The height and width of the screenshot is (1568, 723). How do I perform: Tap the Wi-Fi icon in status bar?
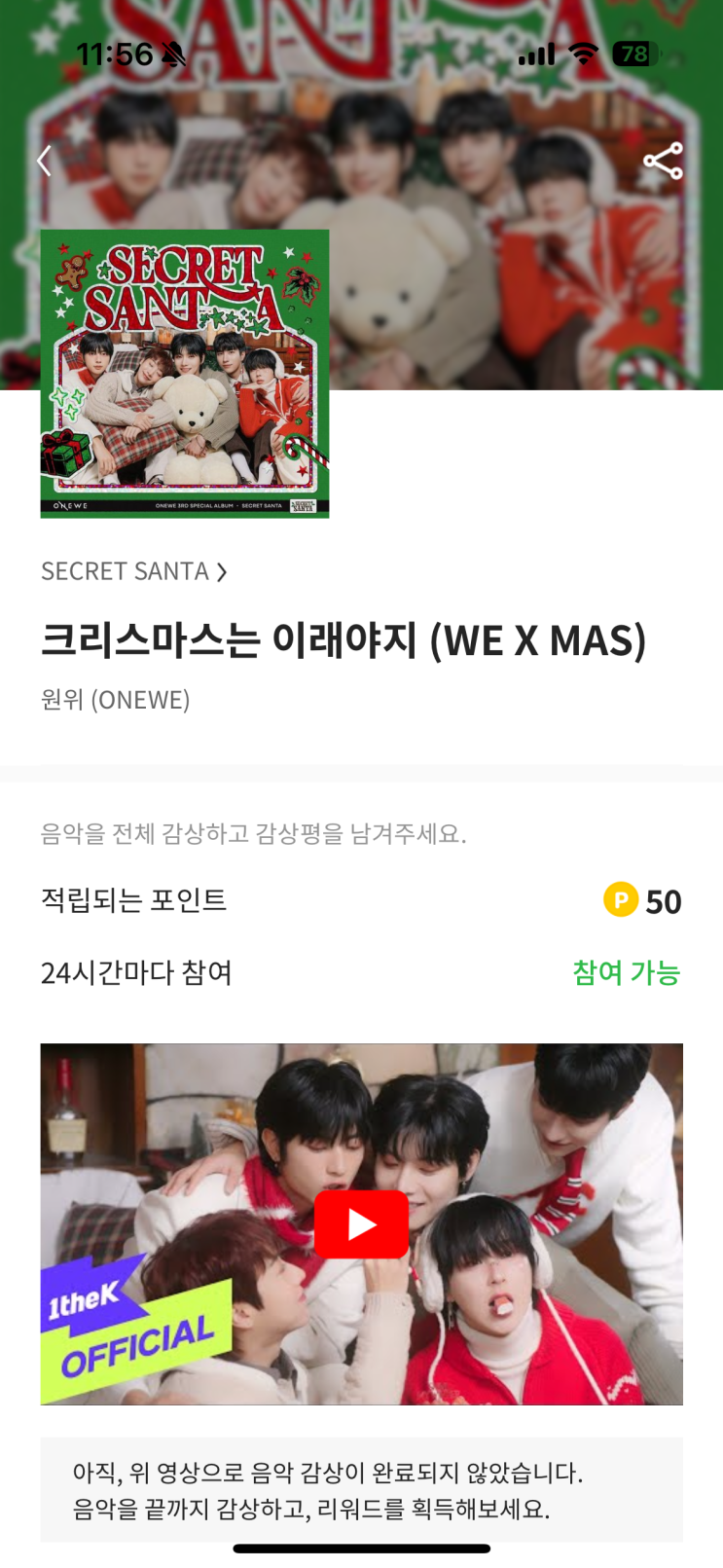click(x=583, y=55)
